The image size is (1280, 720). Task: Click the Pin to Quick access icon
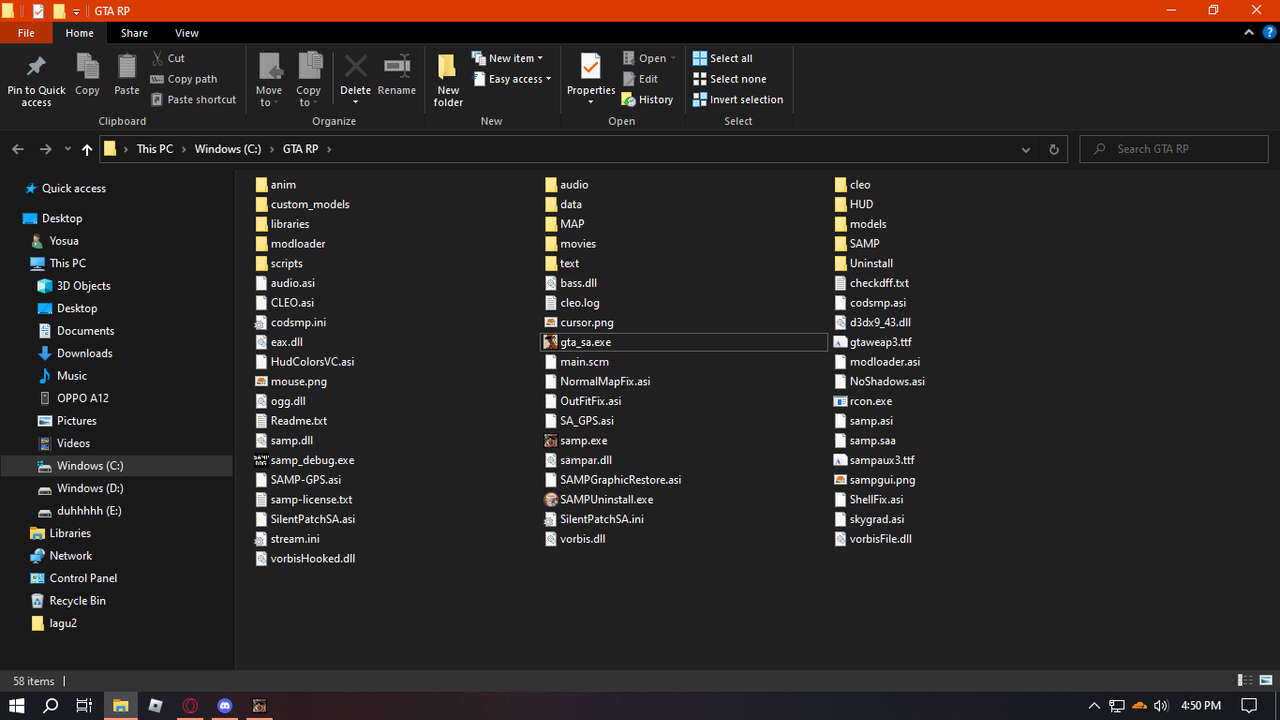coord(36,67)
